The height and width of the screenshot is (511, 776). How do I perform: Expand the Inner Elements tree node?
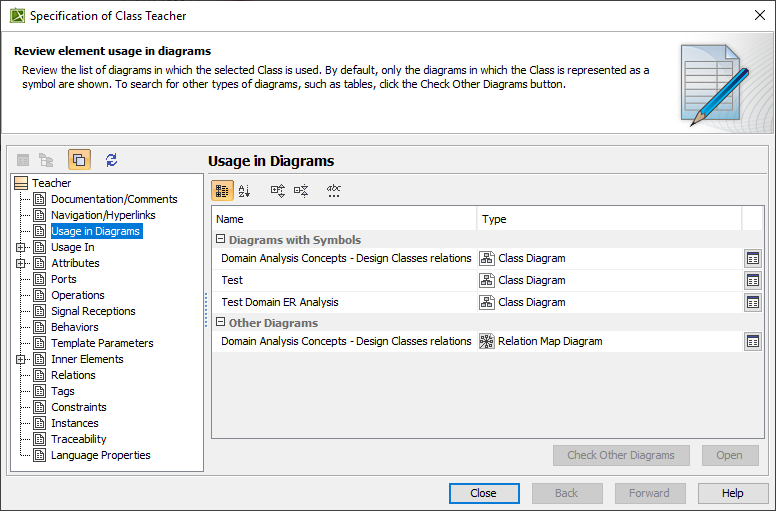point(21,359)
